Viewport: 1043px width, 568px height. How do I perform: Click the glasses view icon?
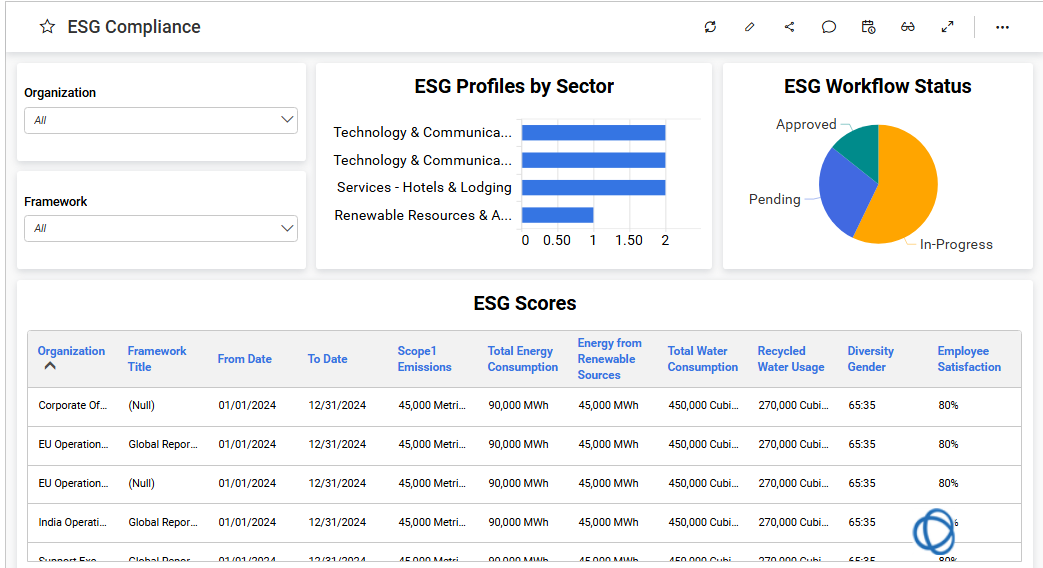pos(908,27)
